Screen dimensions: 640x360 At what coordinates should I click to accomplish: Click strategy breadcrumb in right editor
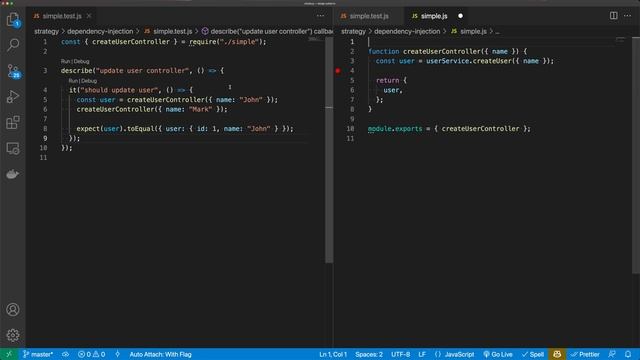(x=353, y=31)
